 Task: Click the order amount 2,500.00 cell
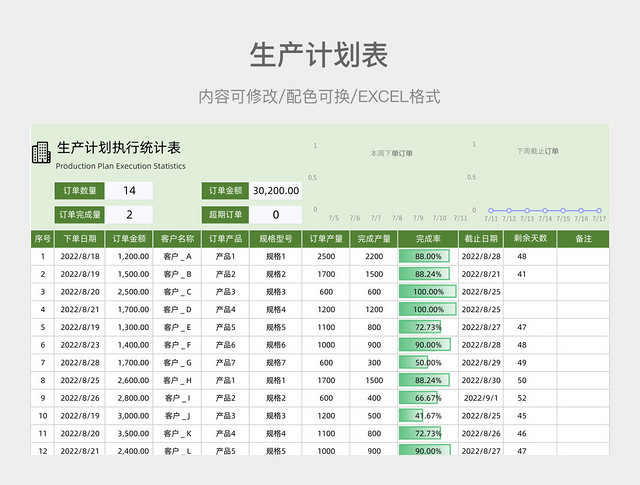click(129, 292)
